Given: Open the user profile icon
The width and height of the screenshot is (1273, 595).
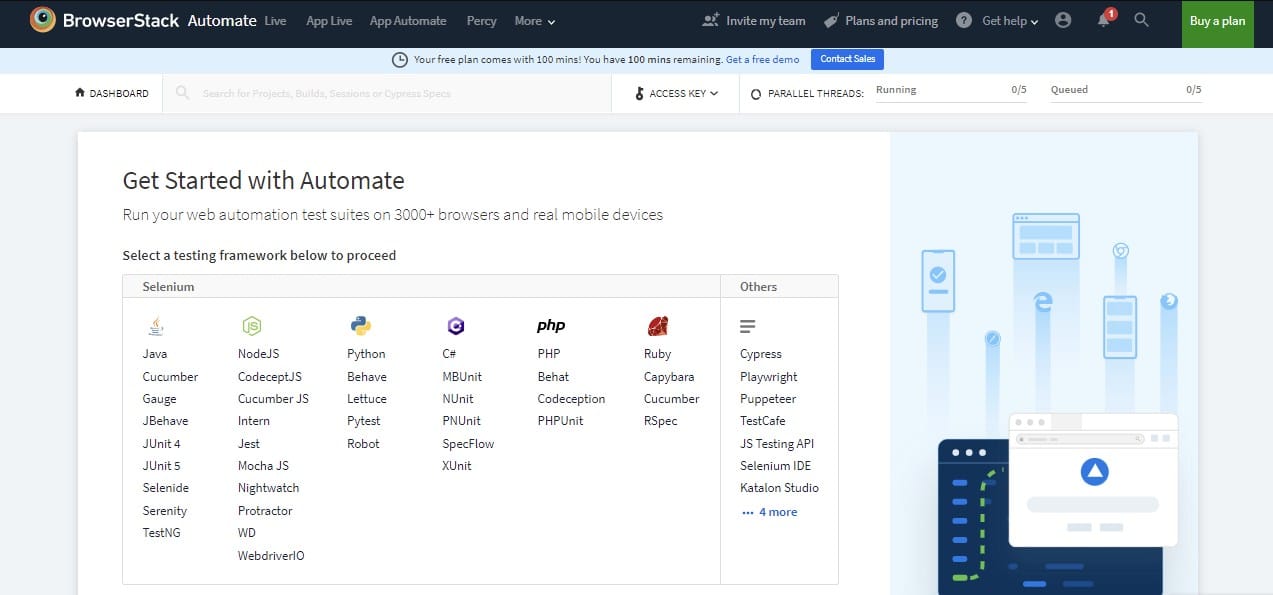Looking at the screenshot, I should (1063, 19).
